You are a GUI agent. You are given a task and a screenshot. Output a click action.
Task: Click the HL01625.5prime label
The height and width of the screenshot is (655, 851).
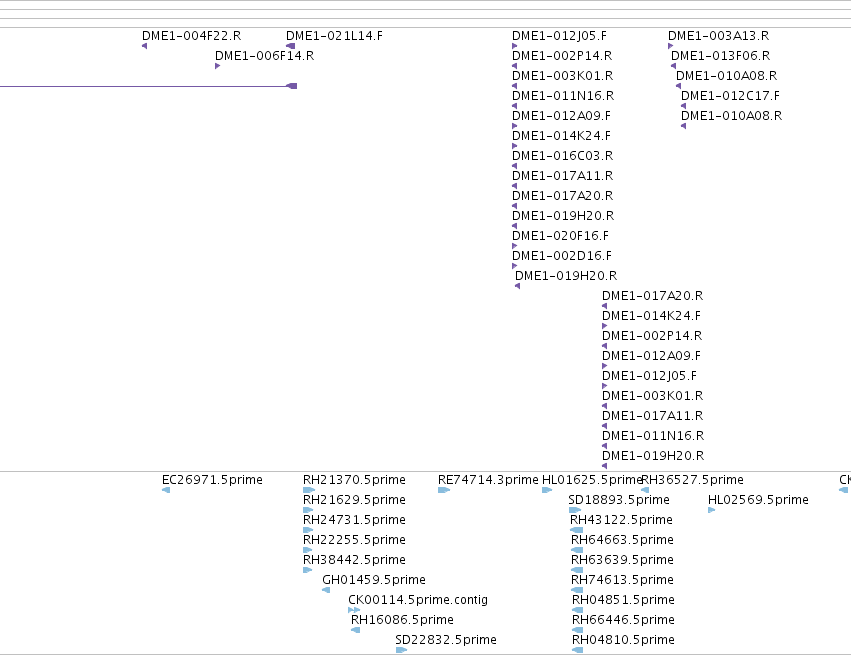pos(592,480)
